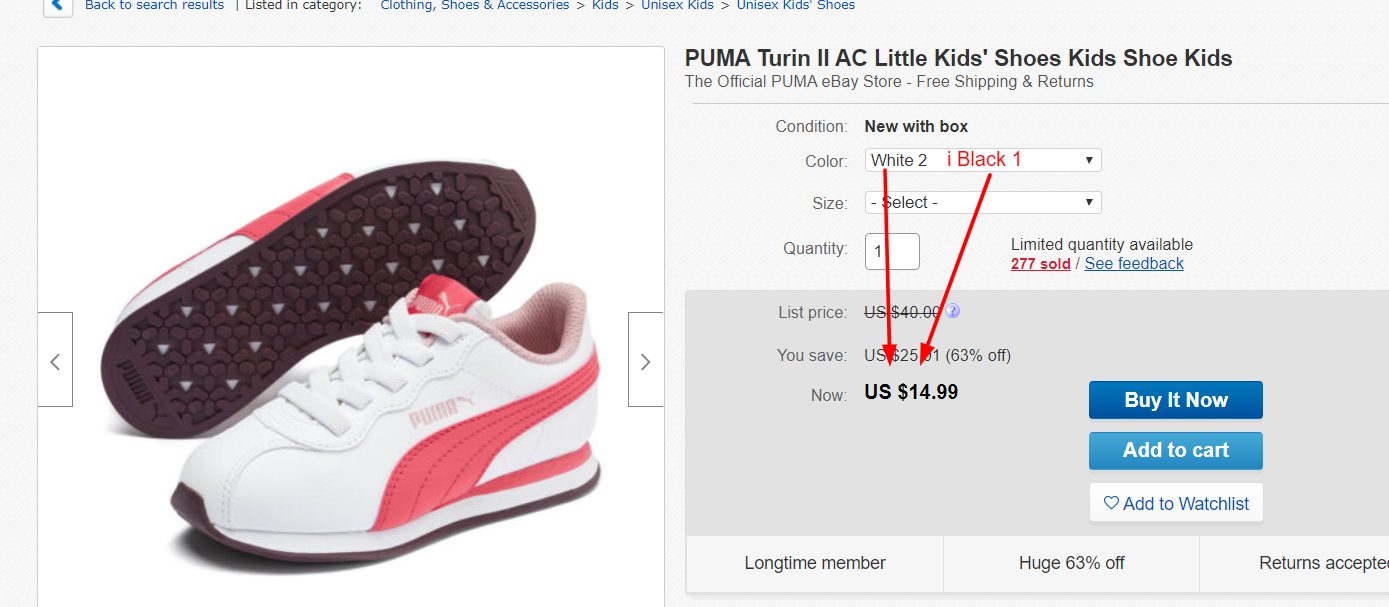1389x607 pixels.
Task: Click the PUMA shoe product image
Action: 350,360
